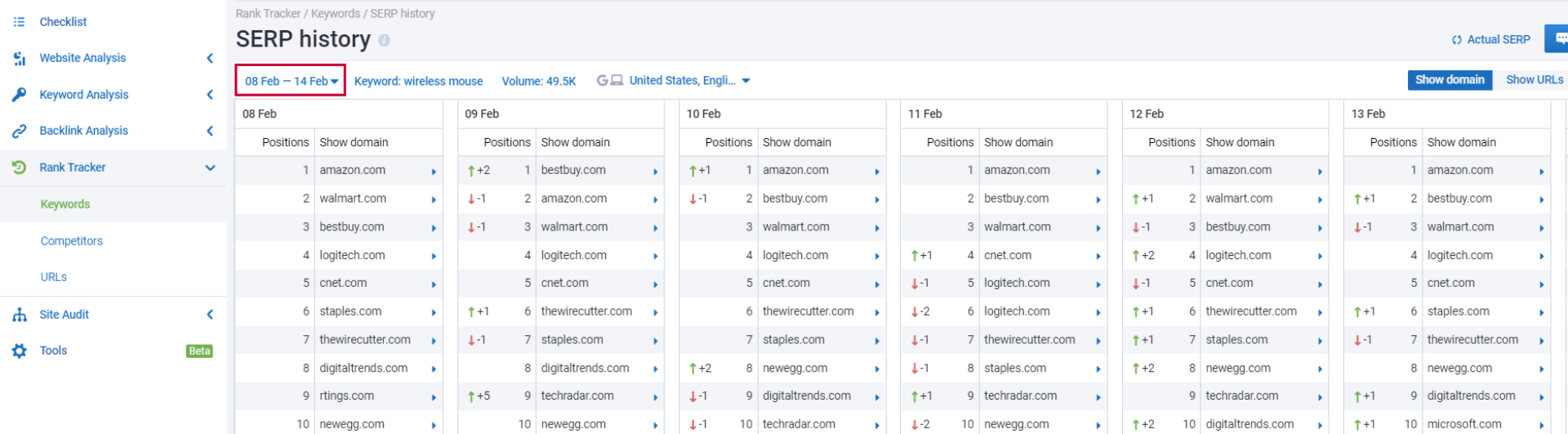Screen dimensions: 1568x434
Task: Select Competitors under Rank Tracker
Action: (72, 241)
